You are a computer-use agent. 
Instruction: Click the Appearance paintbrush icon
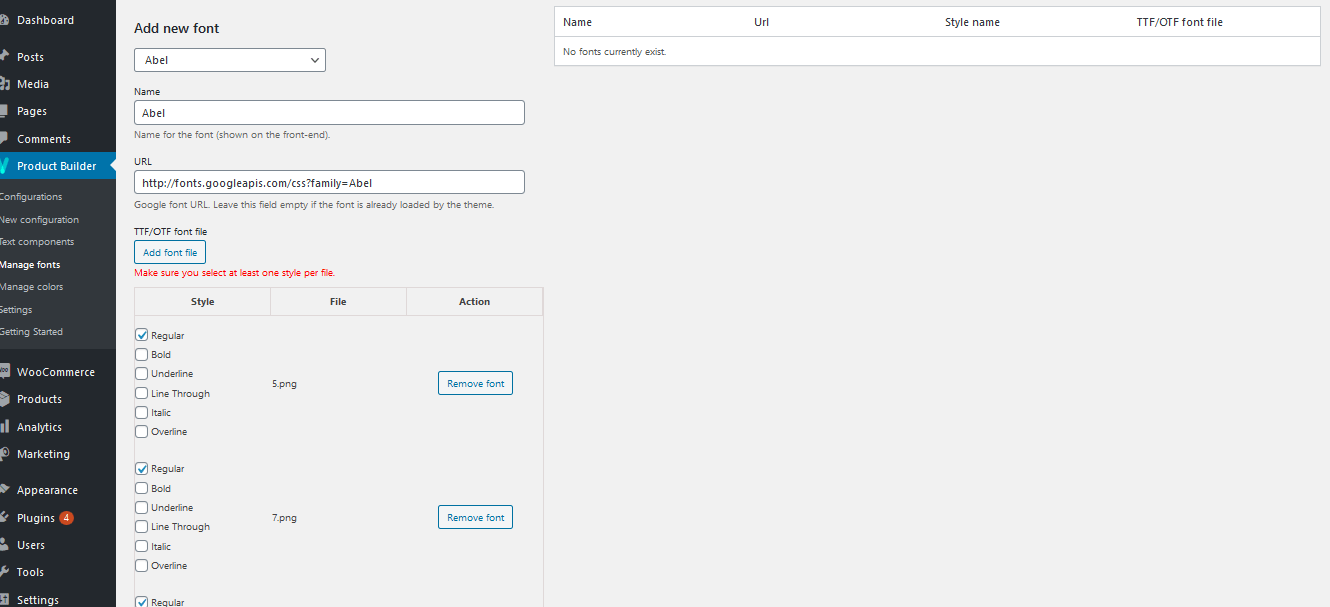tap(5, 490)
